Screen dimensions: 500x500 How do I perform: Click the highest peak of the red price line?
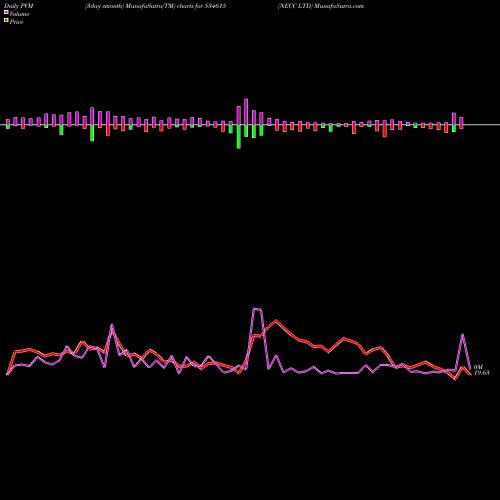276,320
